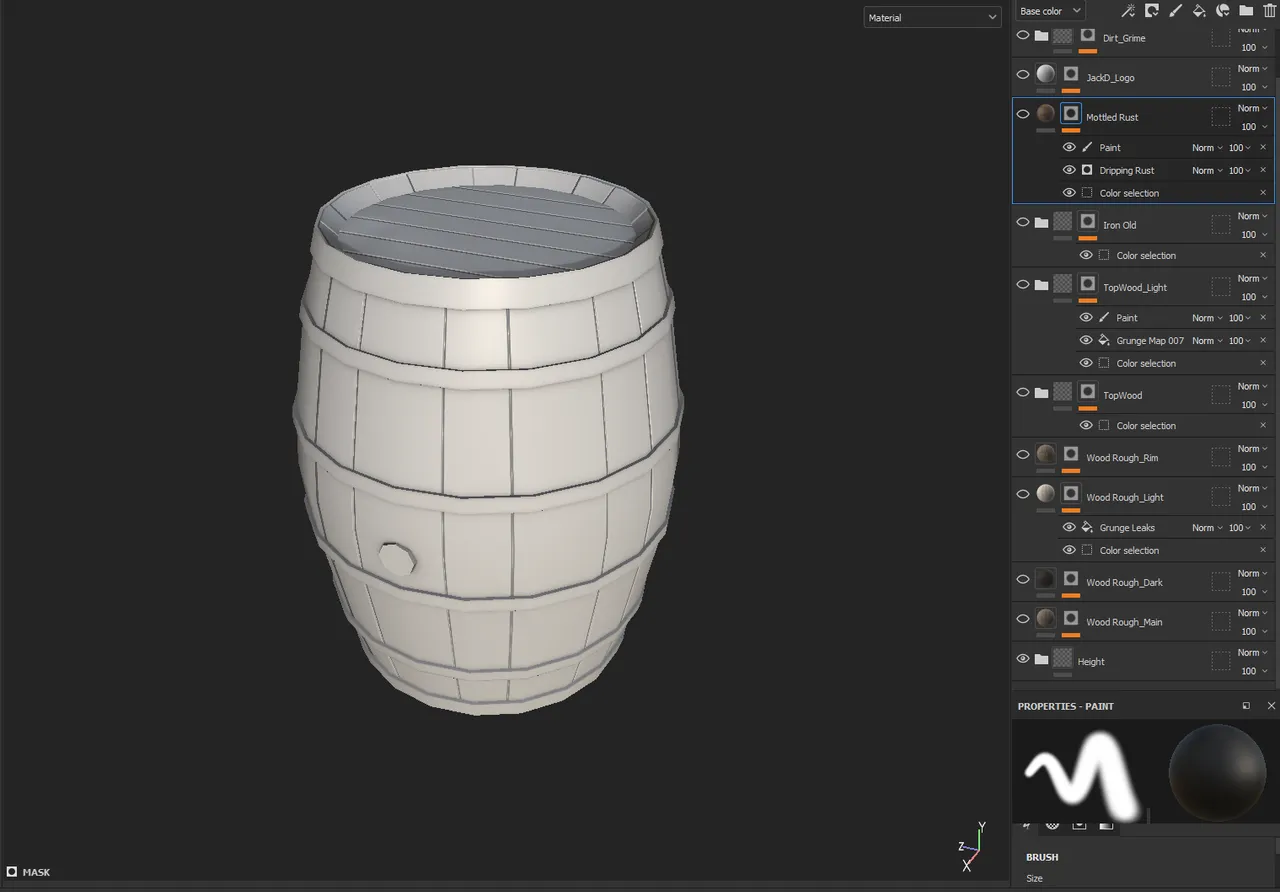Image resolution: width=1280 pixels, height=892 pixels.
Task: Remove the Paint effect under Mottled Rust
Action: (1263, 147)
